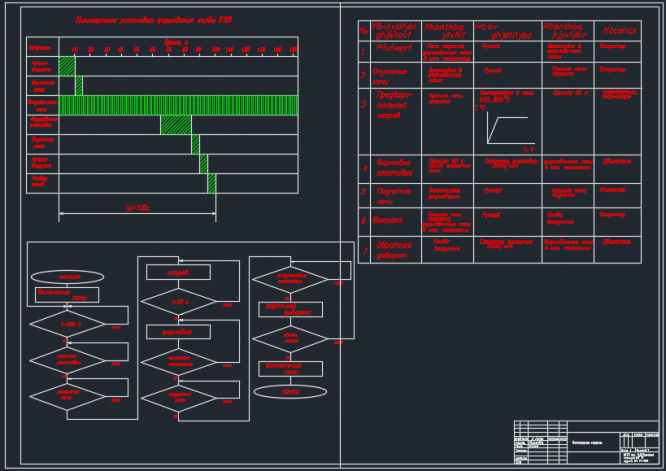The image size is (666, 471).
Task: Select the "Опускание печи" table cell
Action: [x=396, y=76]
